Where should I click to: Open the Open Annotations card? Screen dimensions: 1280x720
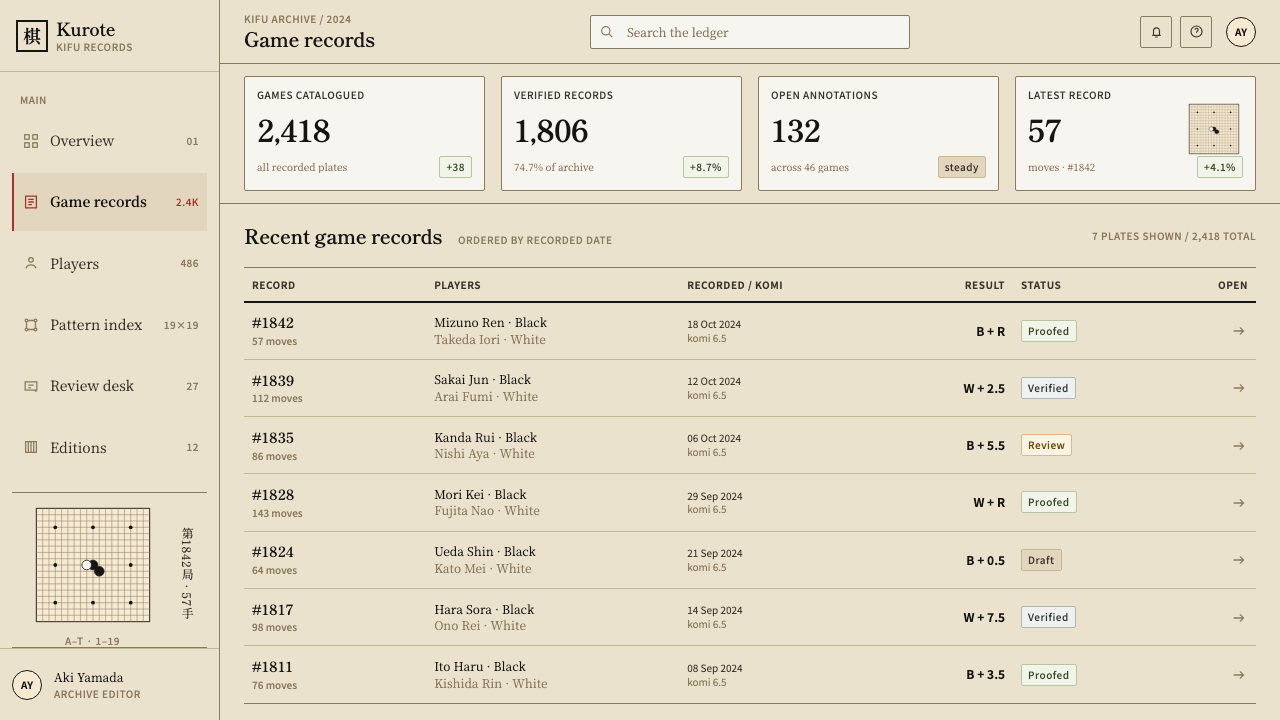878,133
